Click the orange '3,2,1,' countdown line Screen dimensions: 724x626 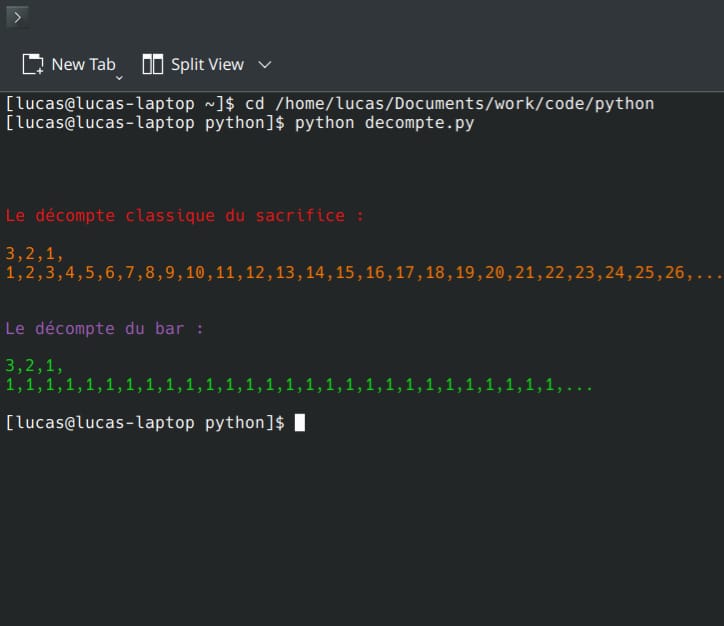point(35,253)
